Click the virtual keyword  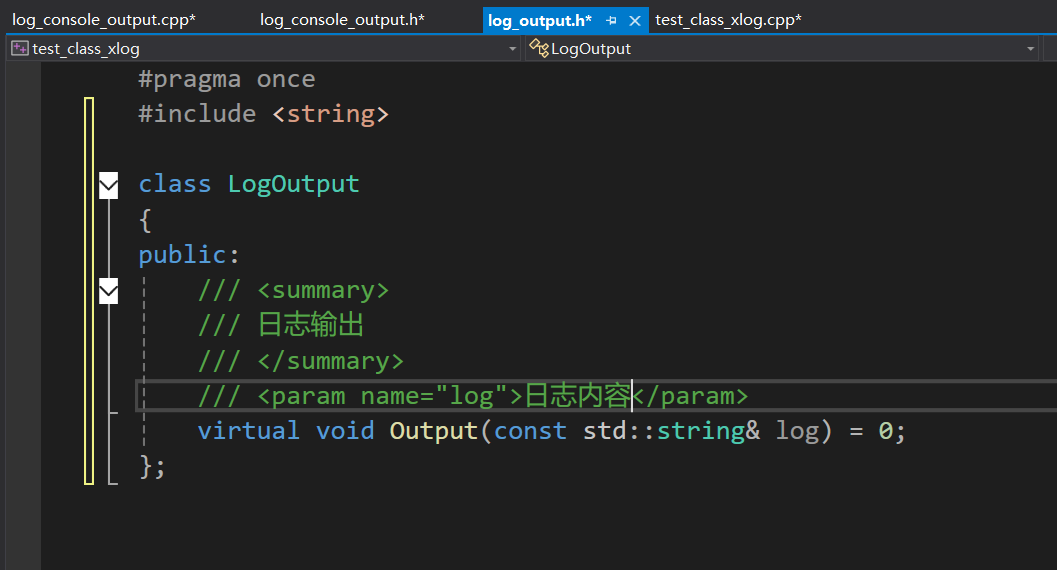pyautogui.click(x=248, y=431)
